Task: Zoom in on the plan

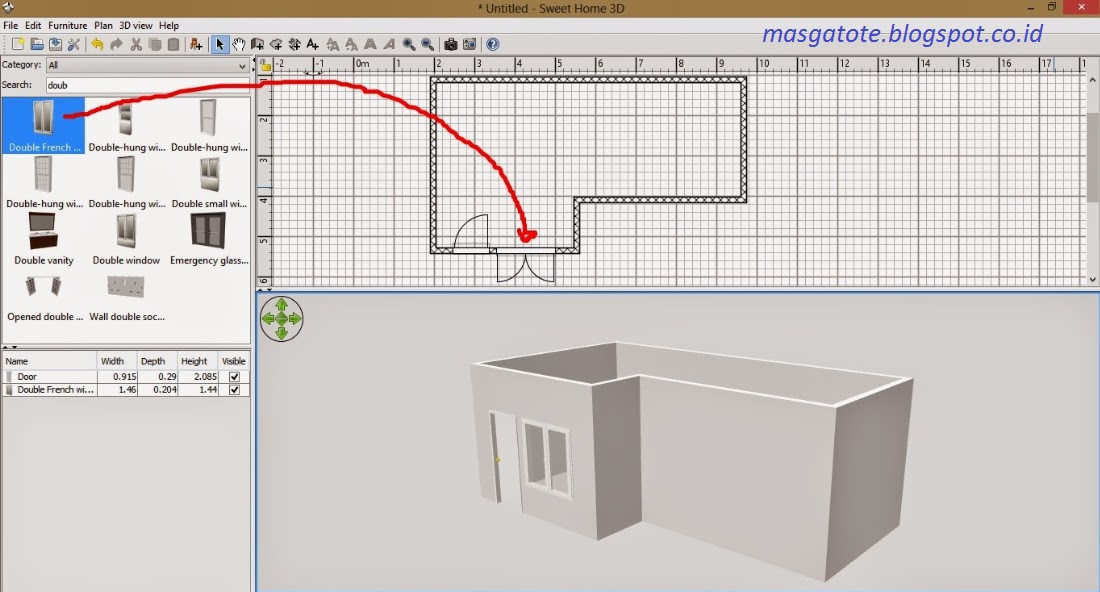Action: [x=409, y=44]
